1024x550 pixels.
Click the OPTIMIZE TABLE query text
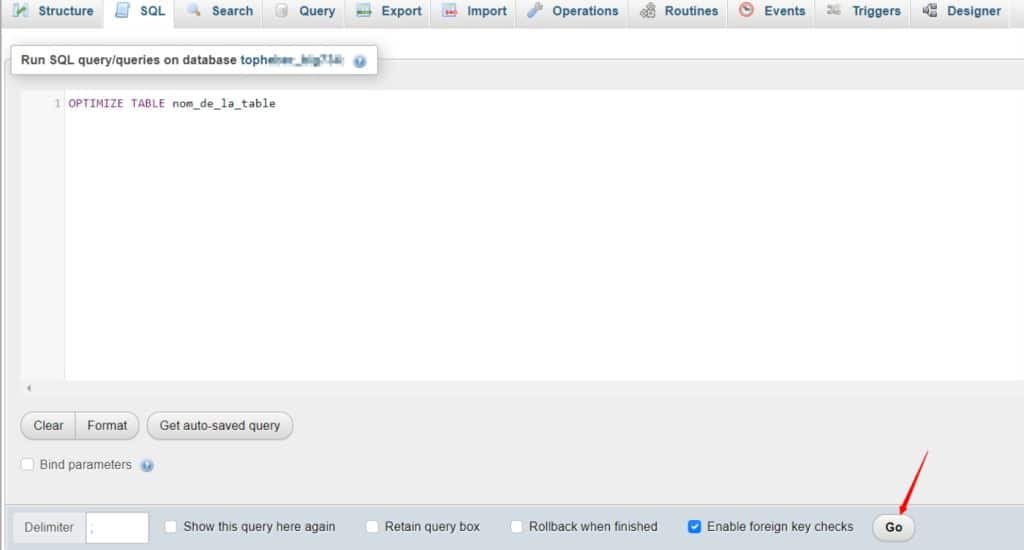172,103
